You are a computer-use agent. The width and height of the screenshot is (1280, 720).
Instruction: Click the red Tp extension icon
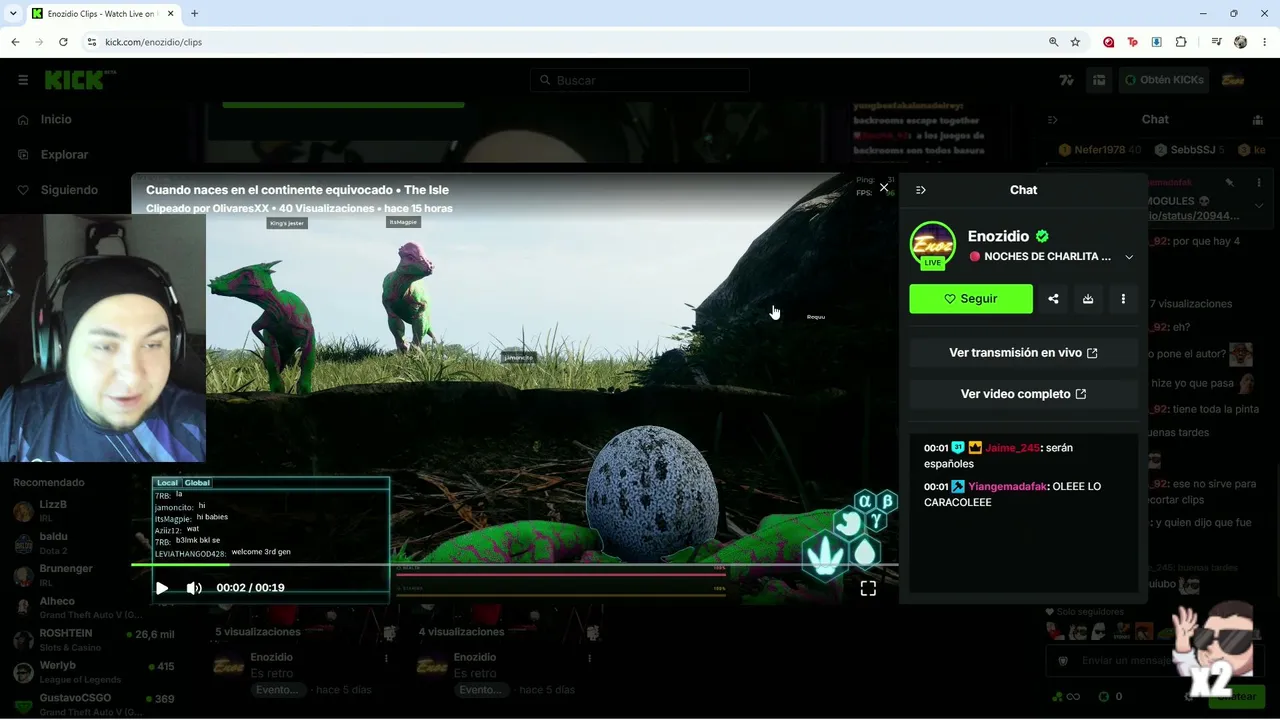coord(1133,42)
